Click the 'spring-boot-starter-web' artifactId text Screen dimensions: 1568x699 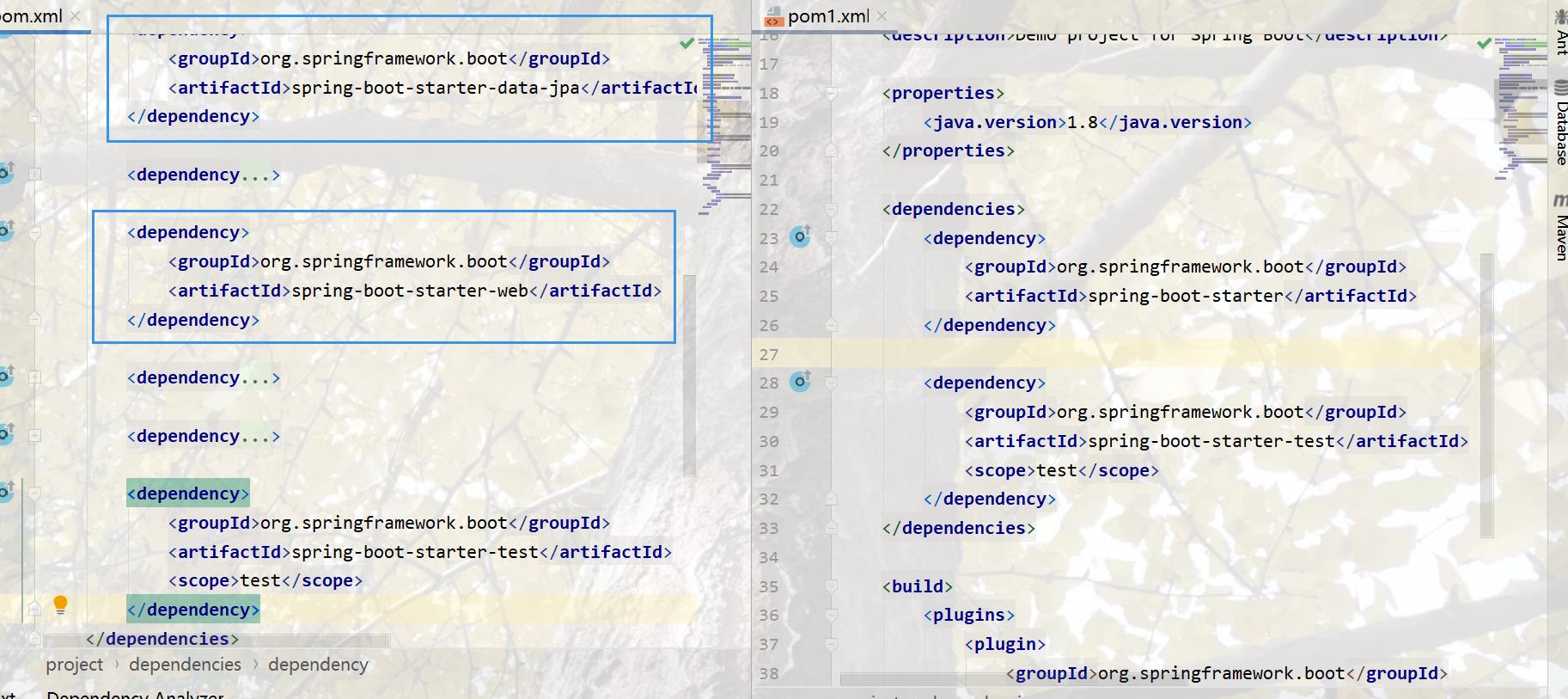coord(410,291)
